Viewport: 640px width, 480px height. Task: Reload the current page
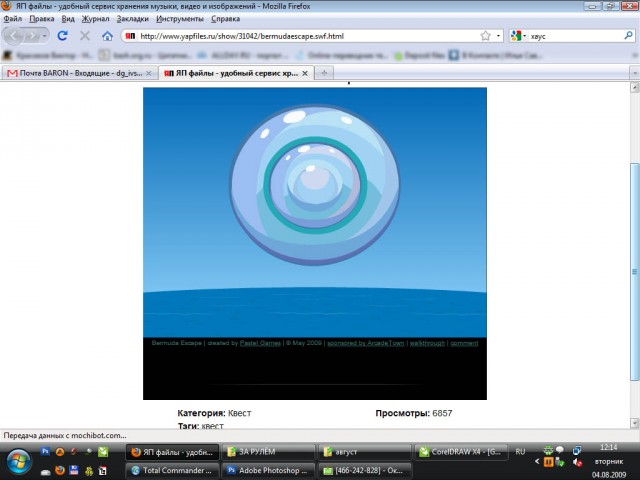pyautogui.click(x=62, y=36)
